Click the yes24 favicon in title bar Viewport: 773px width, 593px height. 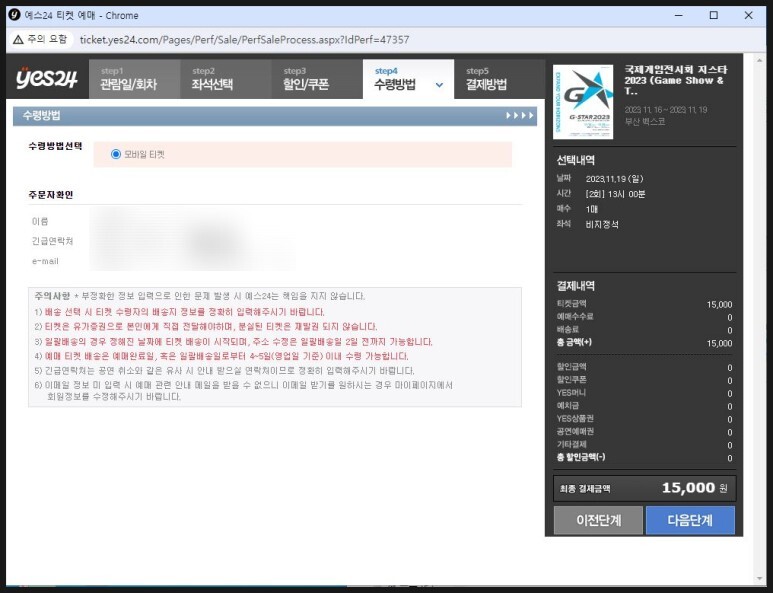14,15
